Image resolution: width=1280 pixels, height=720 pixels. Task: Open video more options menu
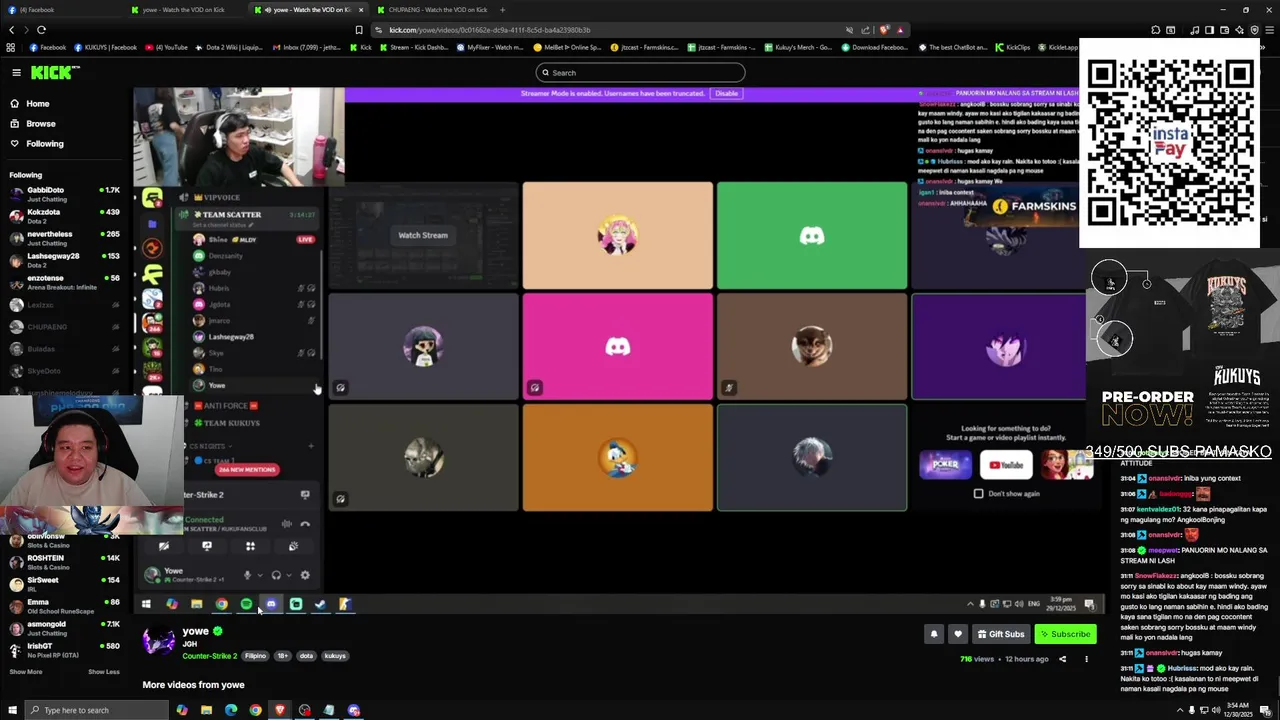(1086, 659)
